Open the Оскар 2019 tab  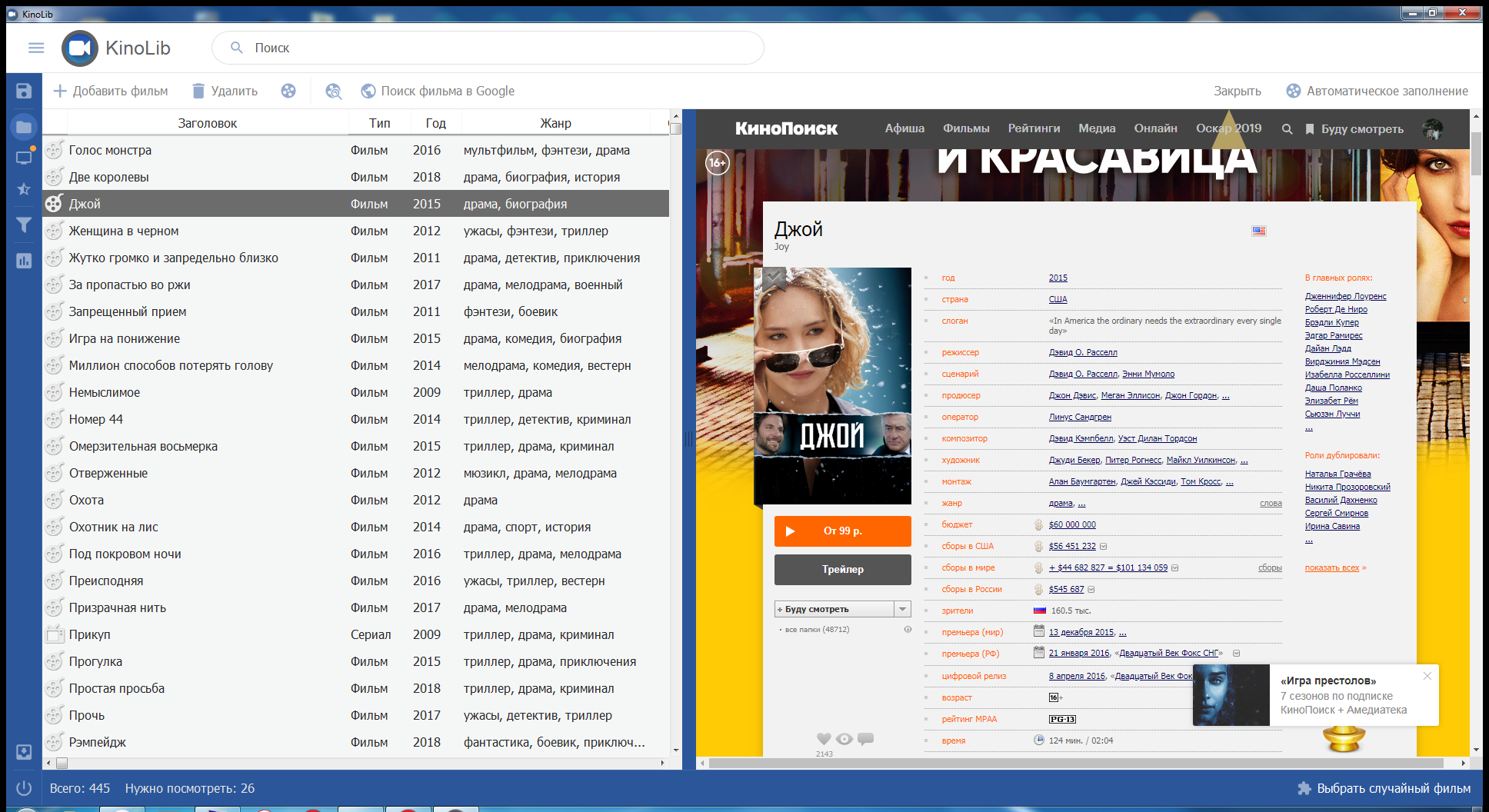[1228, 128]
